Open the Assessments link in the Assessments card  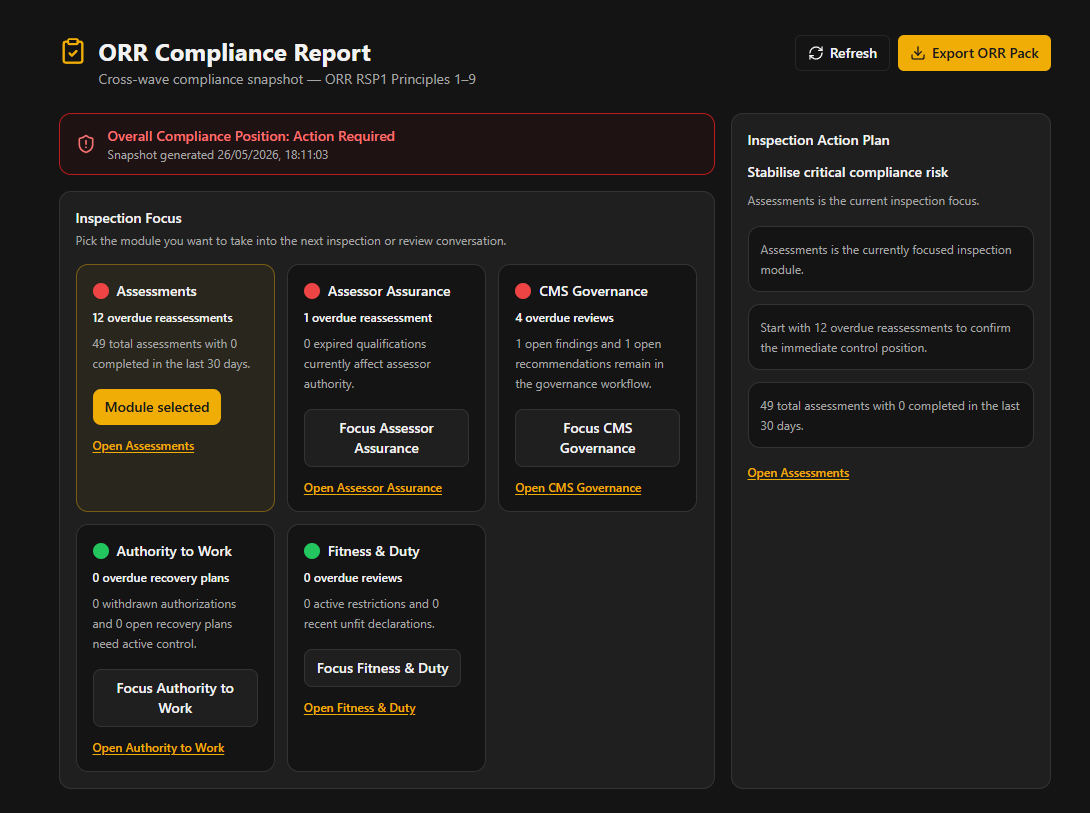(x=143, y=446)
